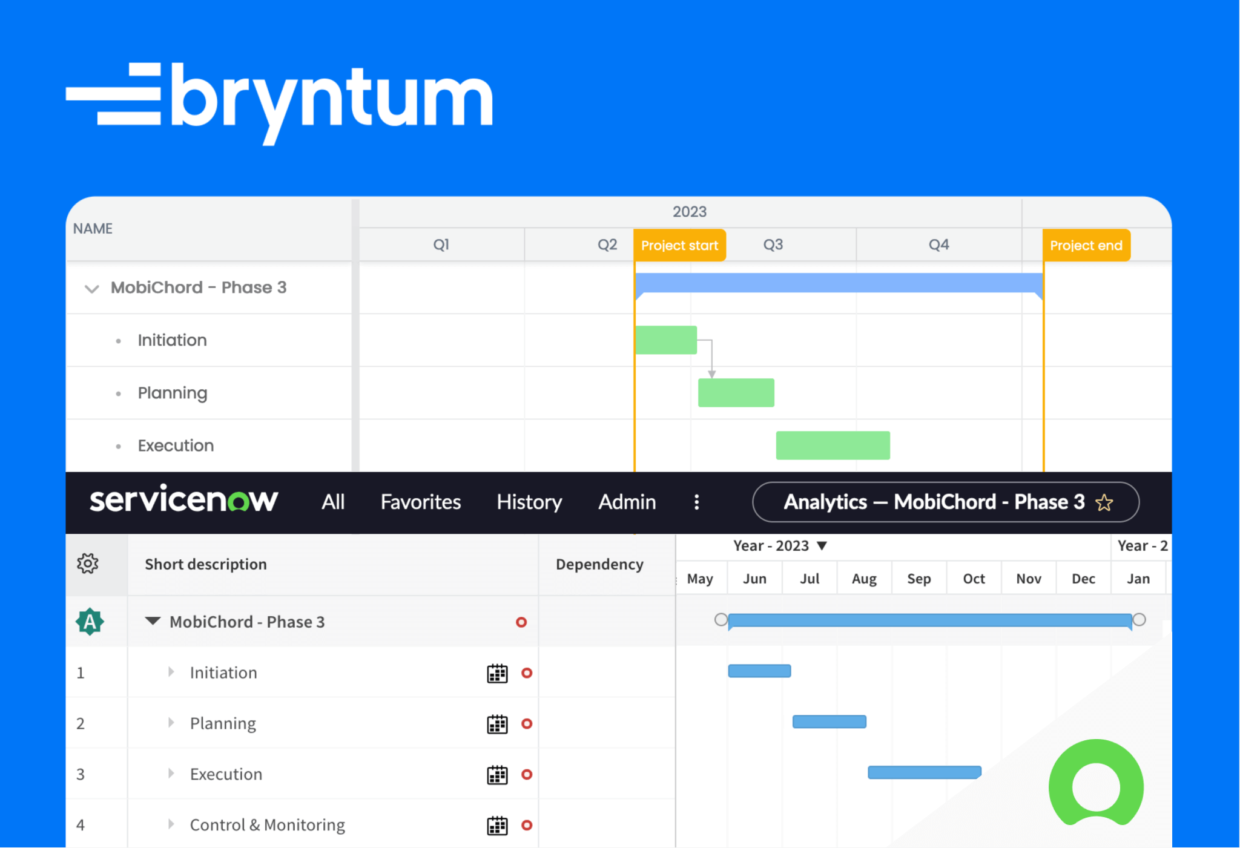Open the History menu
The image size is (1240, 848).
(x=529, y=502)
